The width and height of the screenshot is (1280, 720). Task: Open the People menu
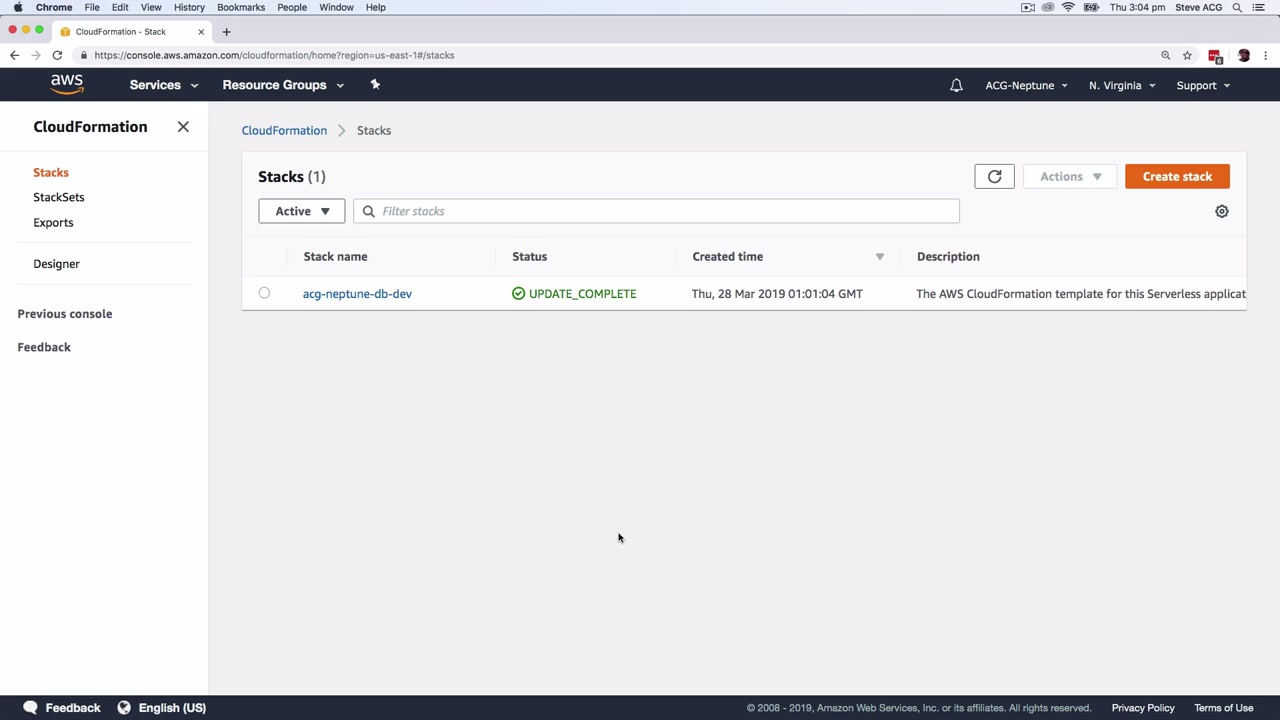click(292, 7)
